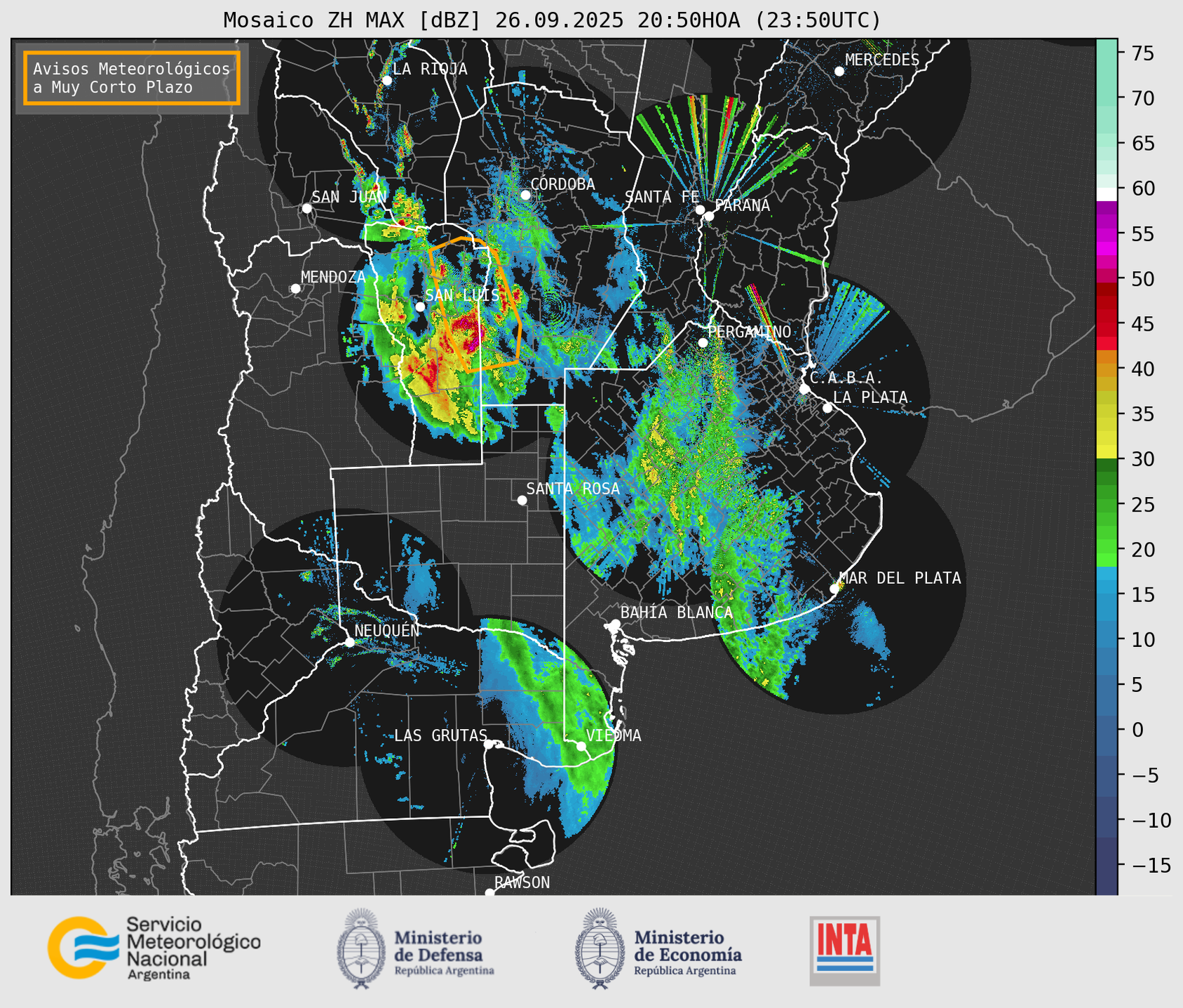Click the Servicio Meteorológico Nacional logo

(154, 948)
